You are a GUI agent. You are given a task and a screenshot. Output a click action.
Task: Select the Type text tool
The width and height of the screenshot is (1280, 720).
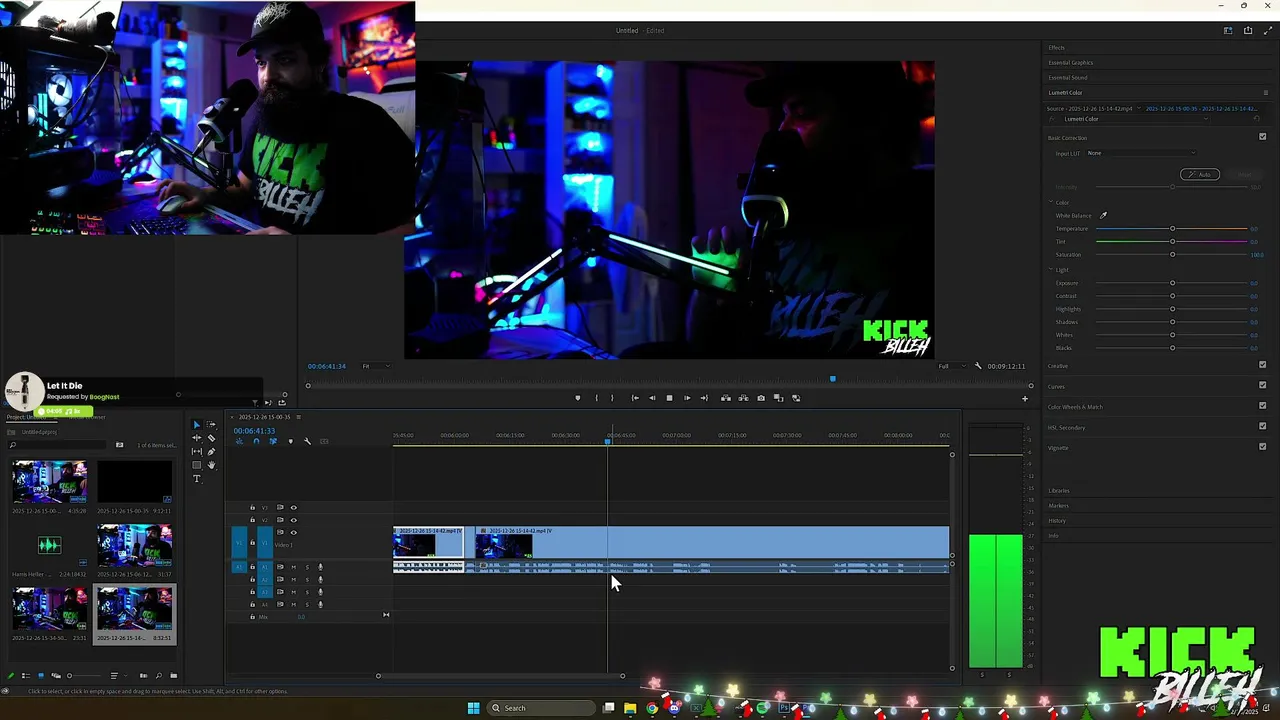(197, 479)
